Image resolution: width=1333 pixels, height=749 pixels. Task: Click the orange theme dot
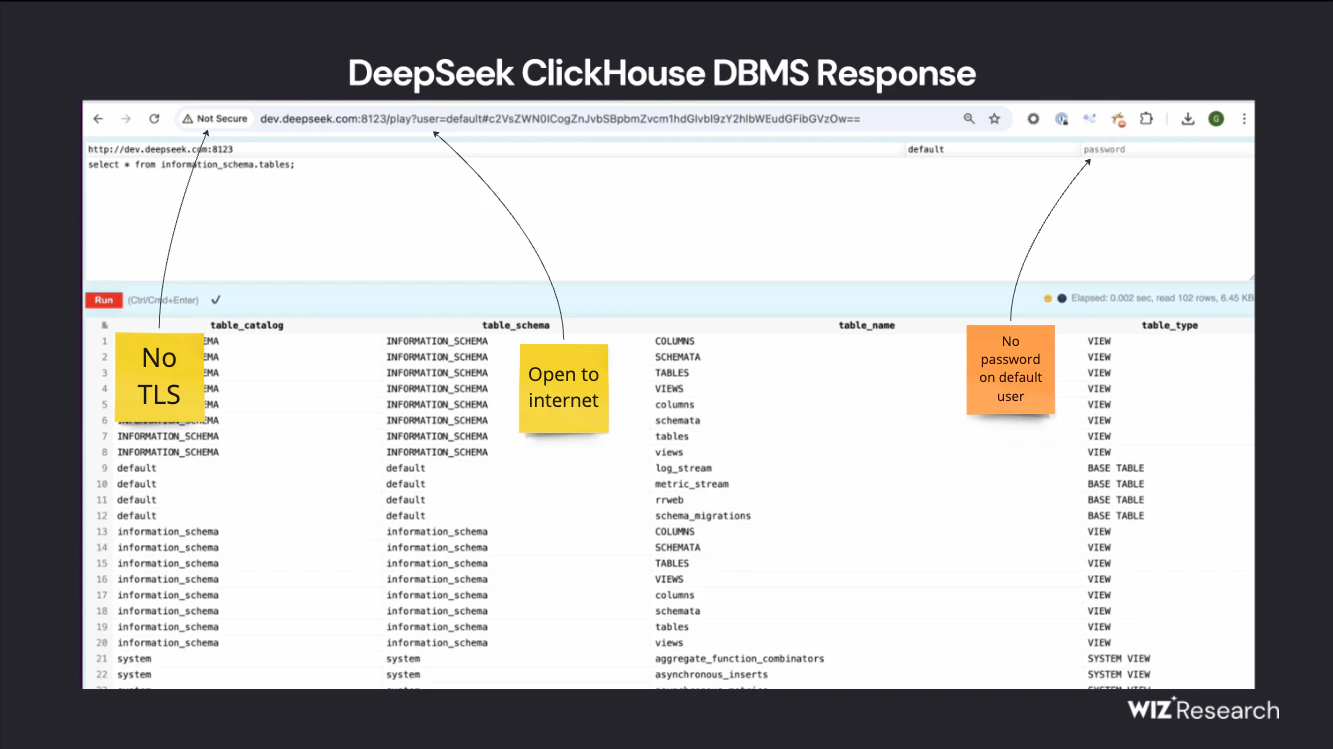(x=1047, y=298)
